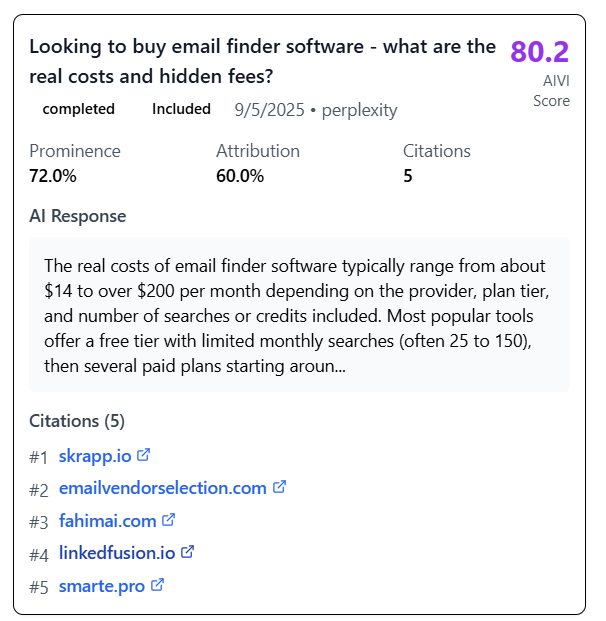The image size is (606, 621).
Task: Click the Attribution 60.0% metric
Action: click(258, 163)
